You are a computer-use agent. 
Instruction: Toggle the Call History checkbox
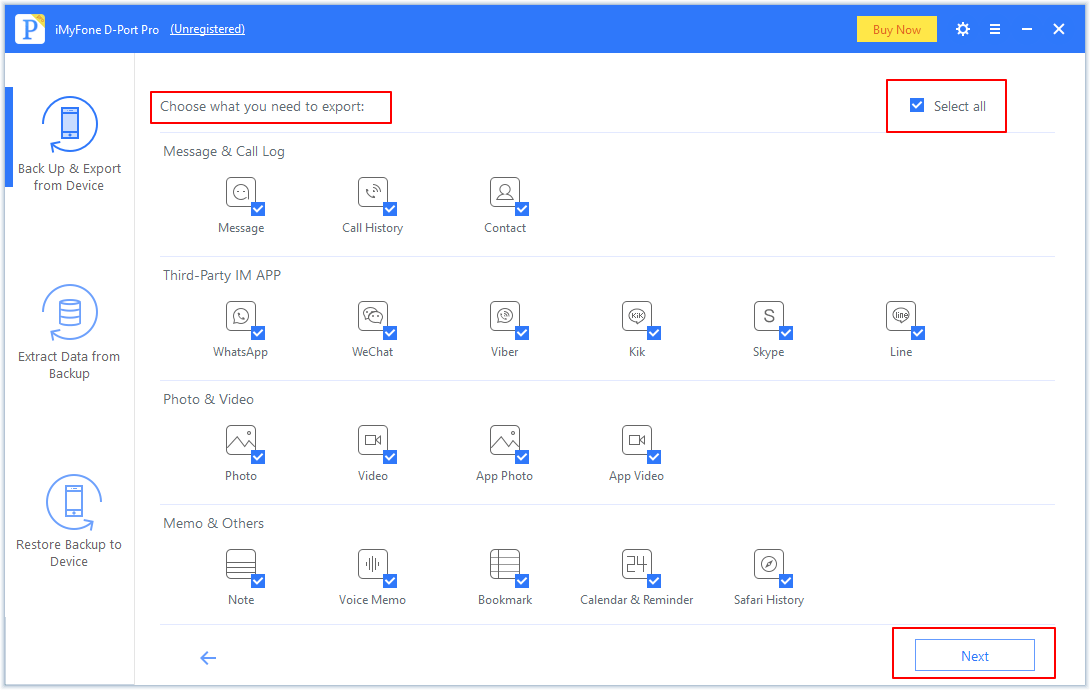[390, 209]
